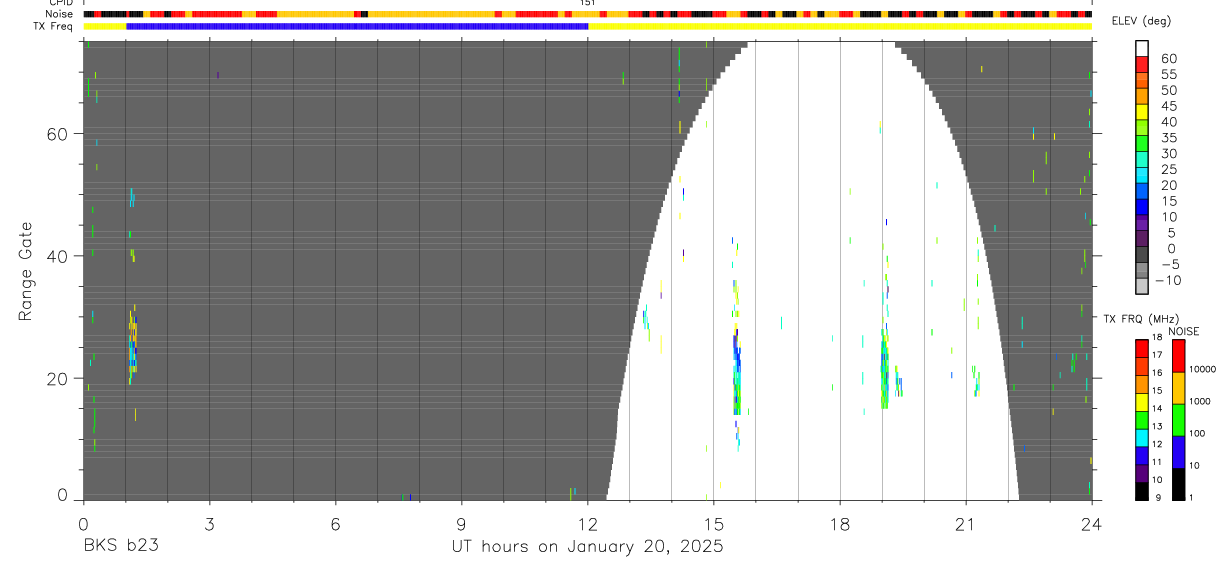Click the "1000" label on the NOISE legend
This screenshot has height=567, width=1228.
[1201, 401]
